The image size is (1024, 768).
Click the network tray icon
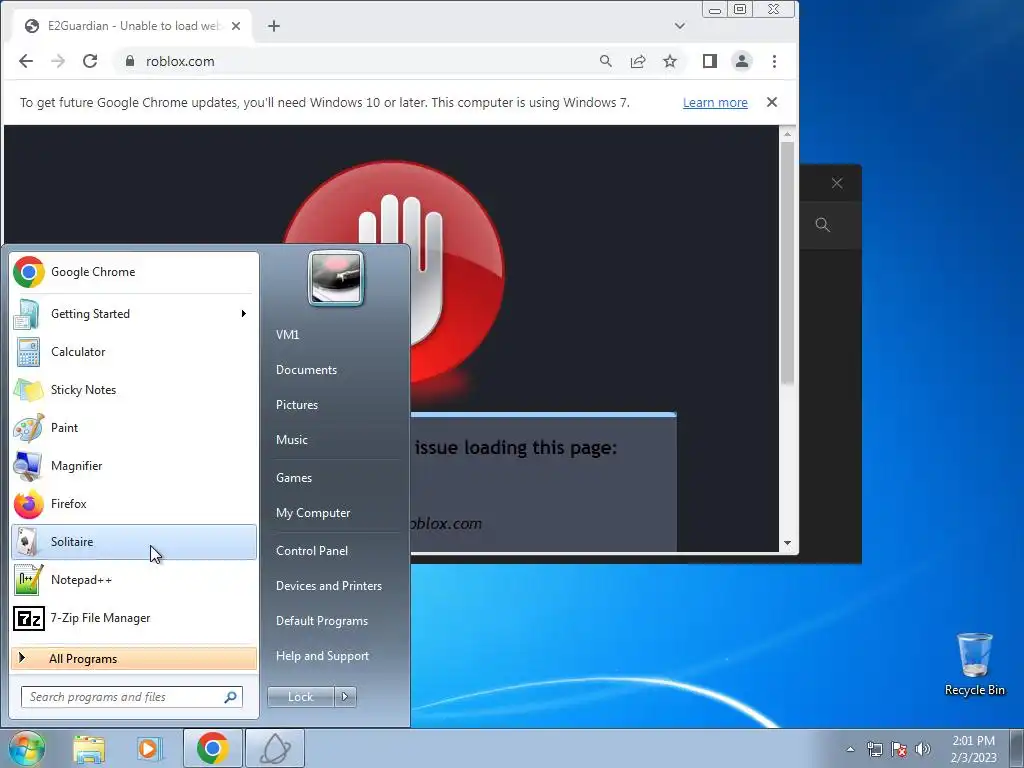[874, 749]
